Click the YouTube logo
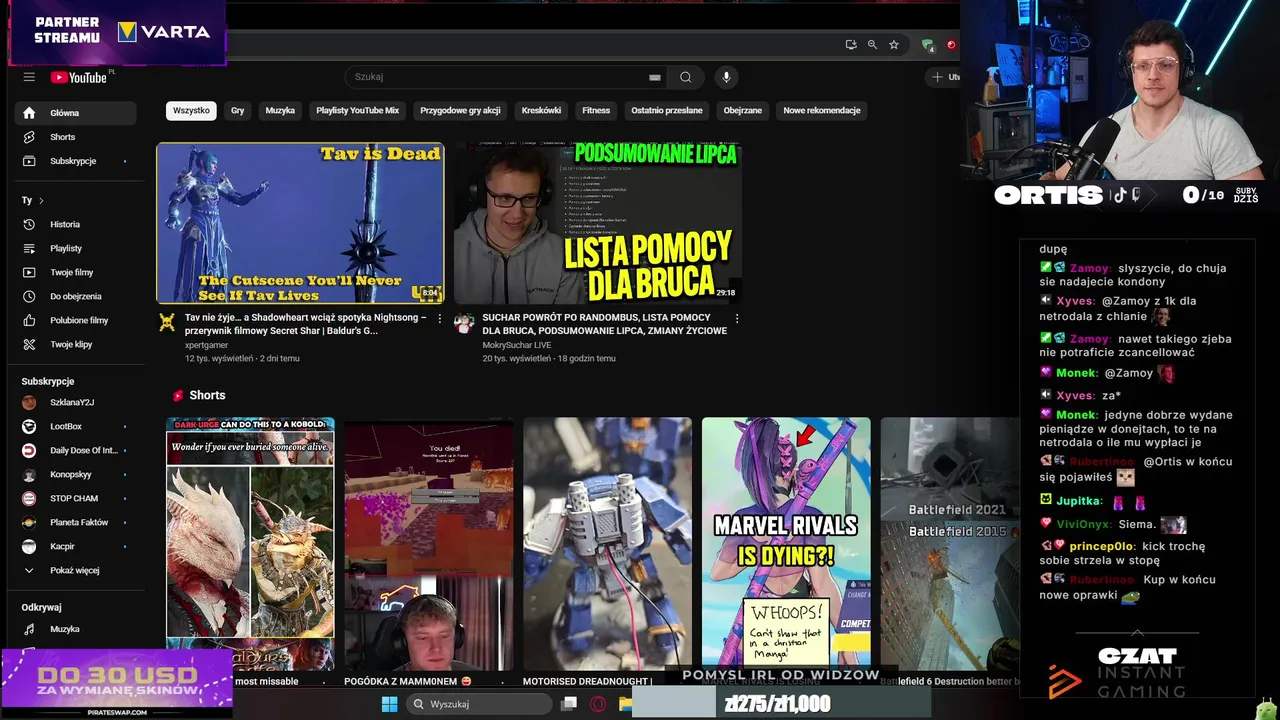The image size is (1280, 720). 79,77
